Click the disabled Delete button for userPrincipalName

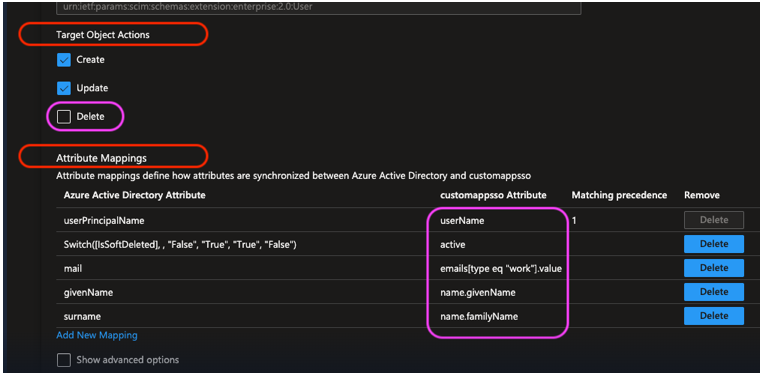[x=714, y=220]
